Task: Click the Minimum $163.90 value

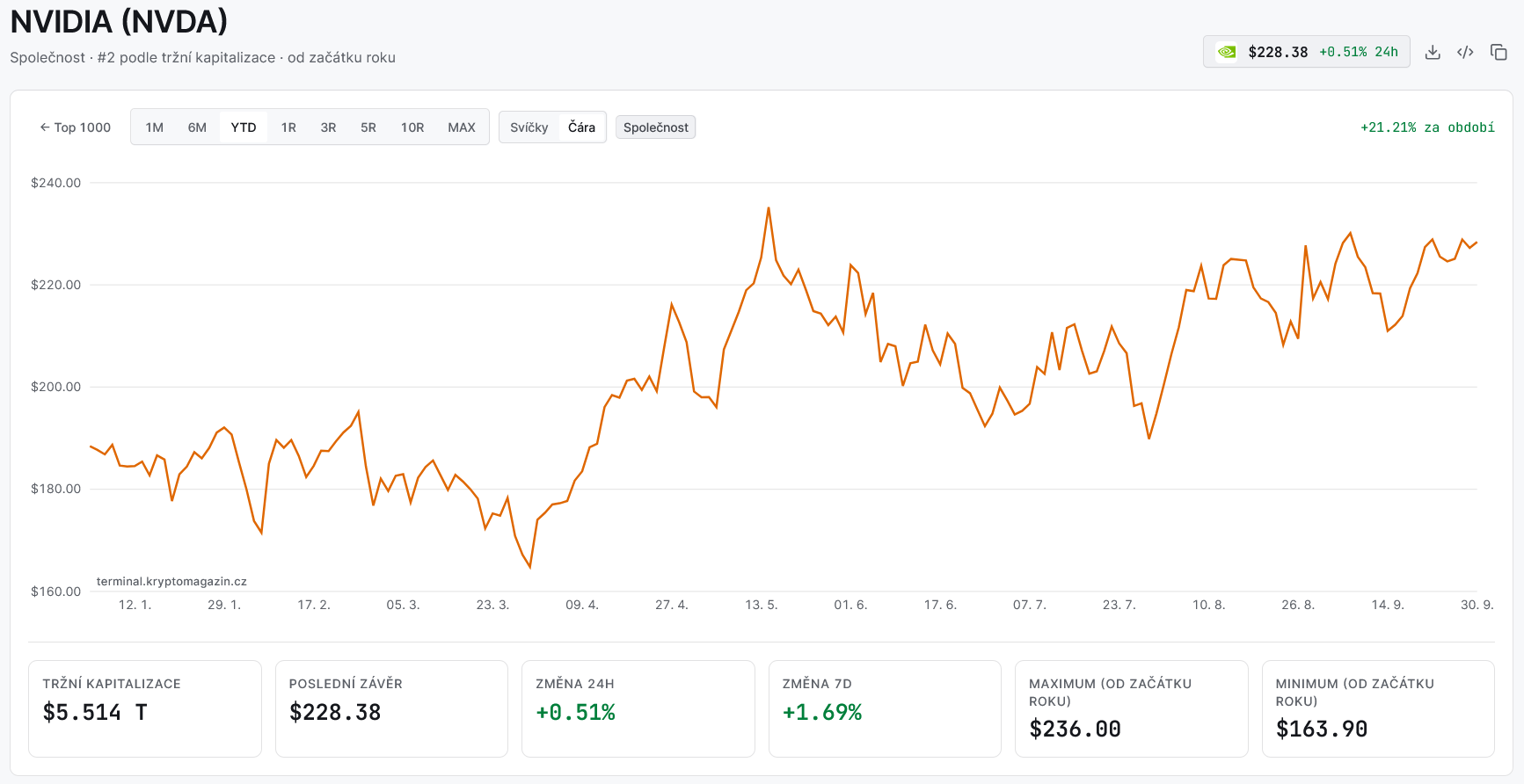Action: pos(1322,729)
